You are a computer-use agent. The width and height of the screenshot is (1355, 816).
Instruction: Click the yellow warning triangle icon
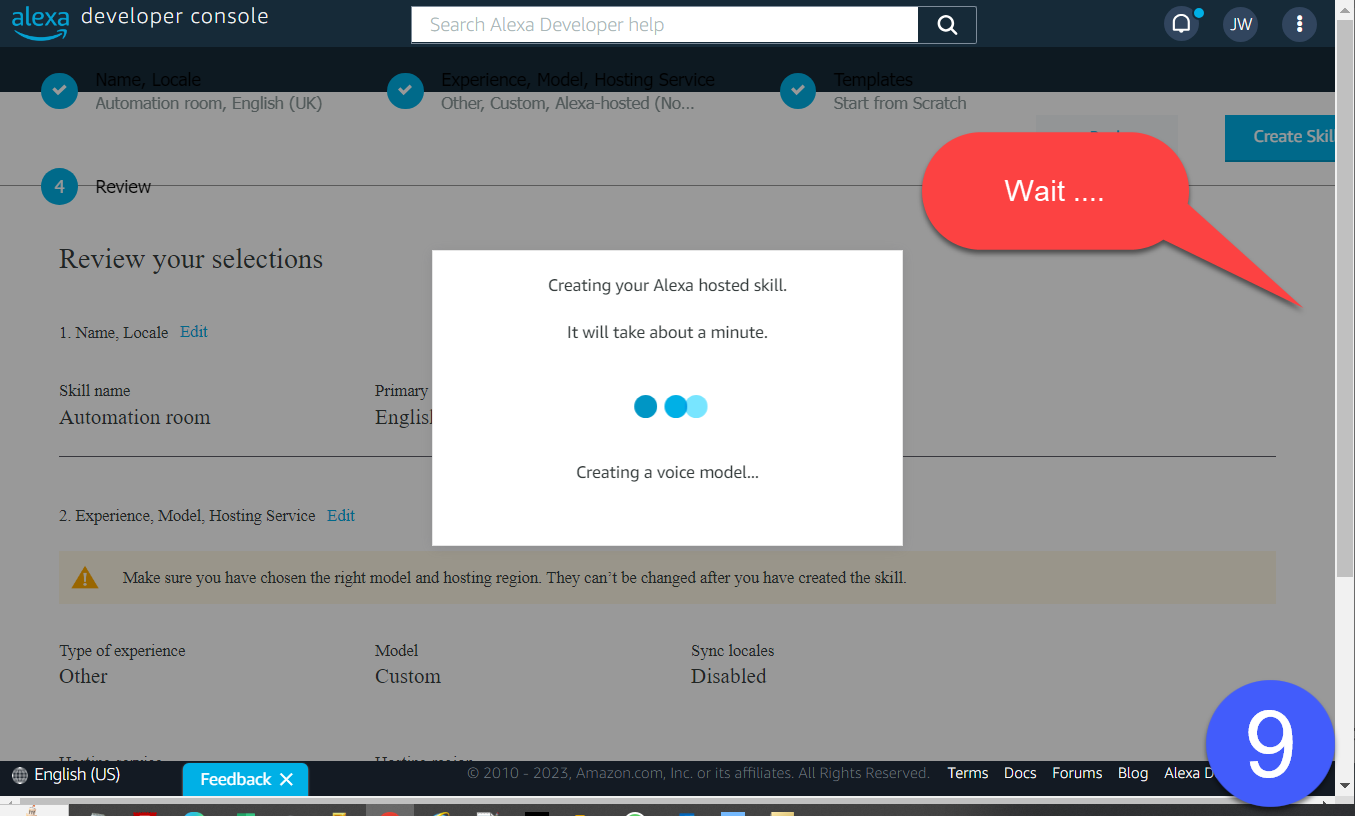click(85, 578)
